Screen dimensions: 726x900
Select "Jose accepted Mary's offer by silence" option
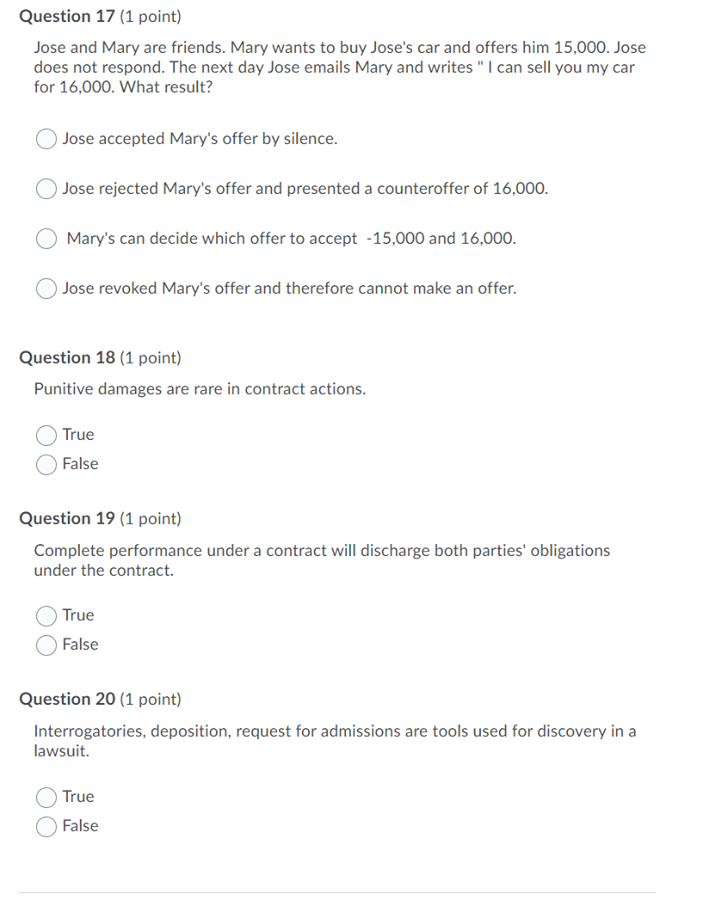[46, 139]
